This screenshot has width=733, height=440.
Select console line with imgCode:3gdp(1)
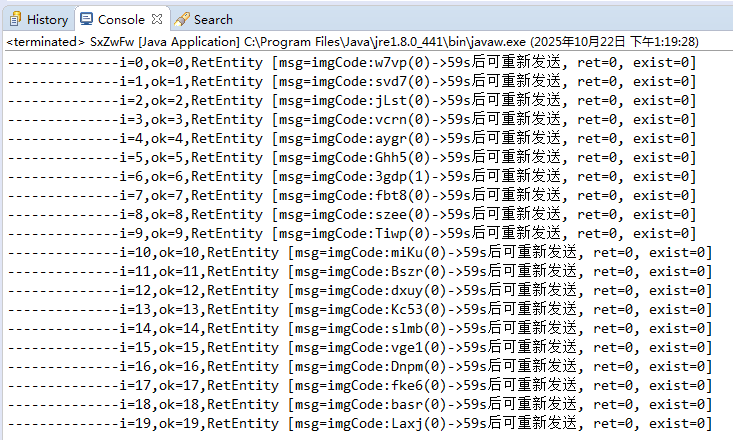(352, 176)
